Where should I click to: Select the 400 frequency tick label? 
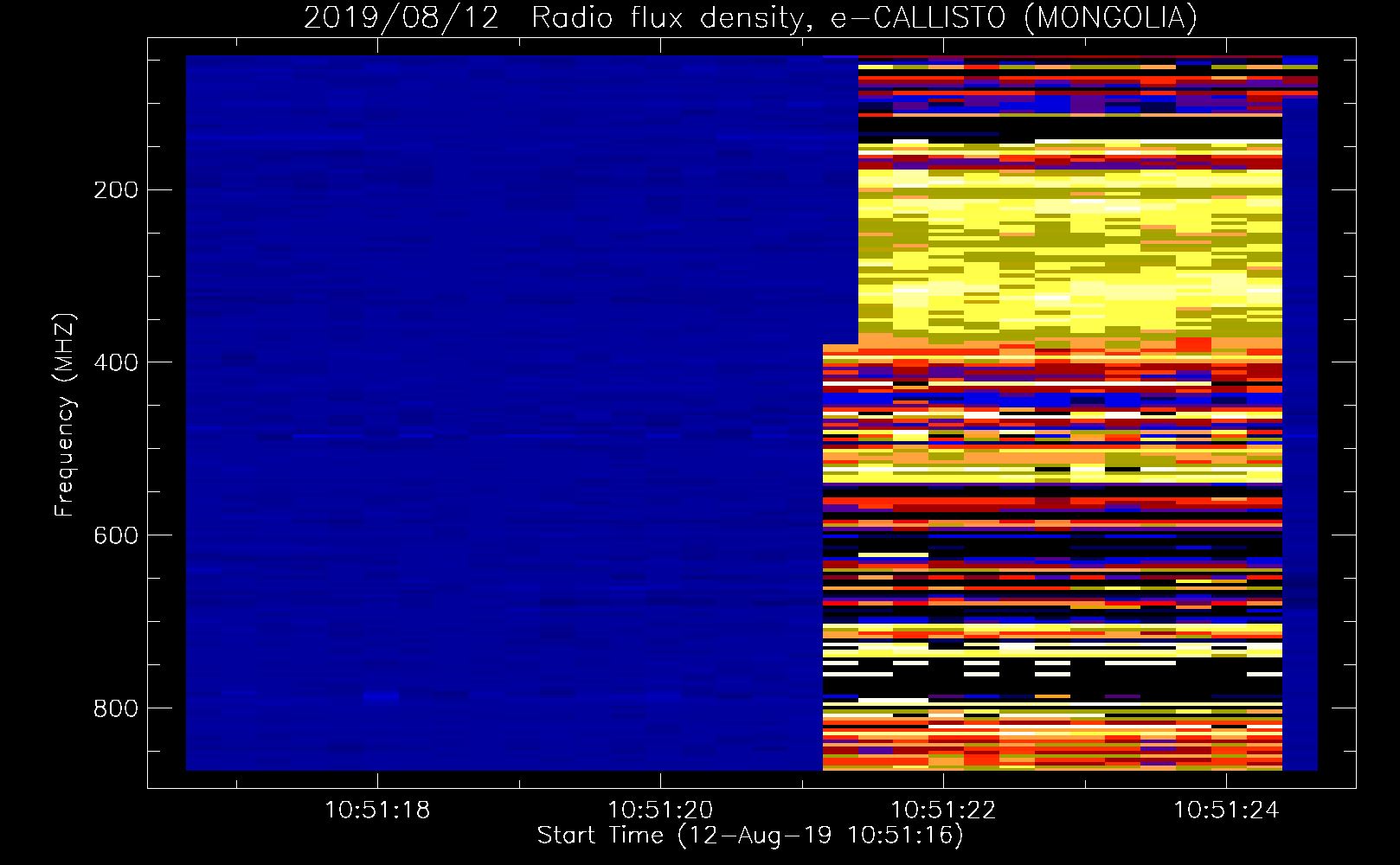click(x=116, y=362)
